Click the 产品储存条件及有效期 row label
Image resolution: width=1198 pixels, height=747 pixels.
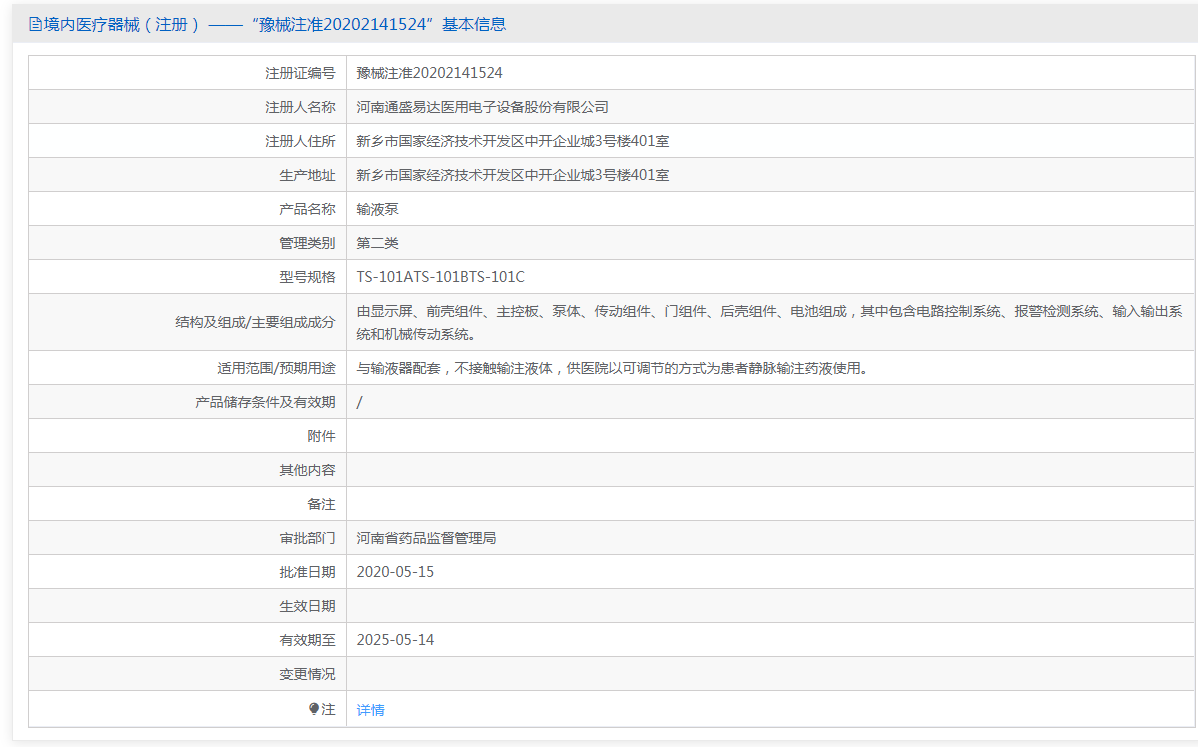(x=265, y=402)
